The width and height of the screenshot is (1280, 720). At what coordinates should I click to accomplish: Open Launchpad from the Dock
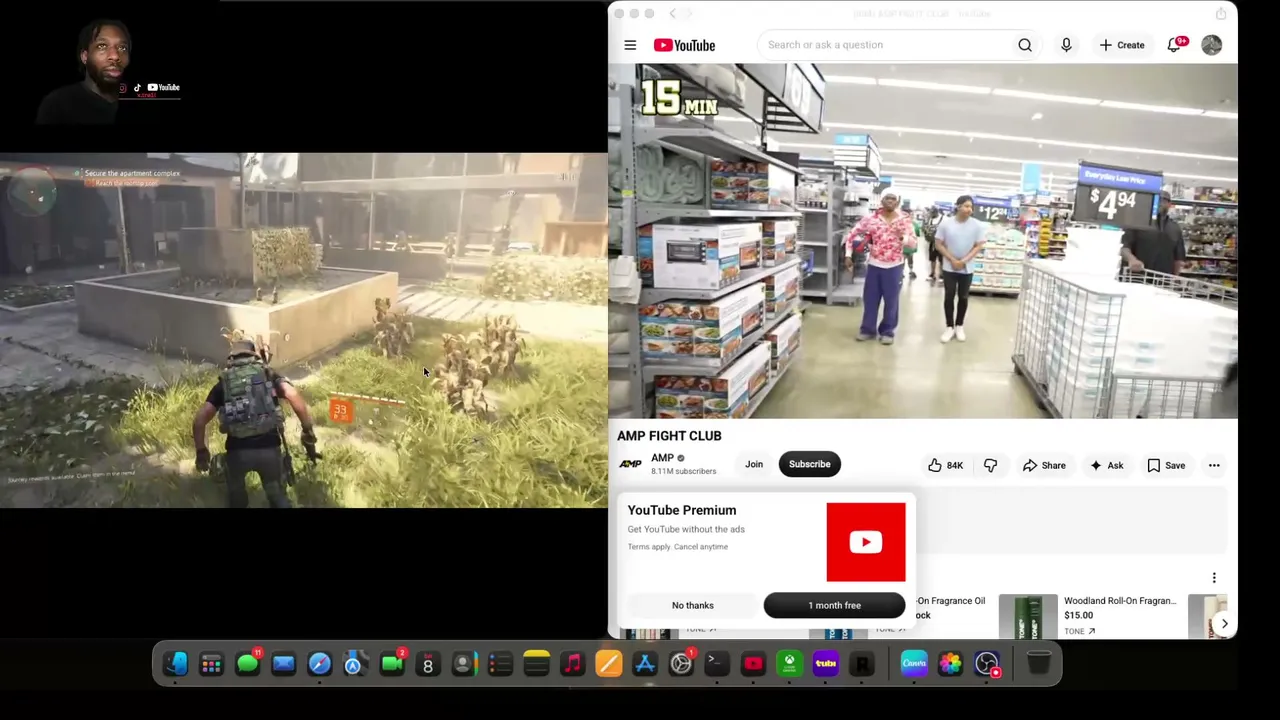pos(211,663)
